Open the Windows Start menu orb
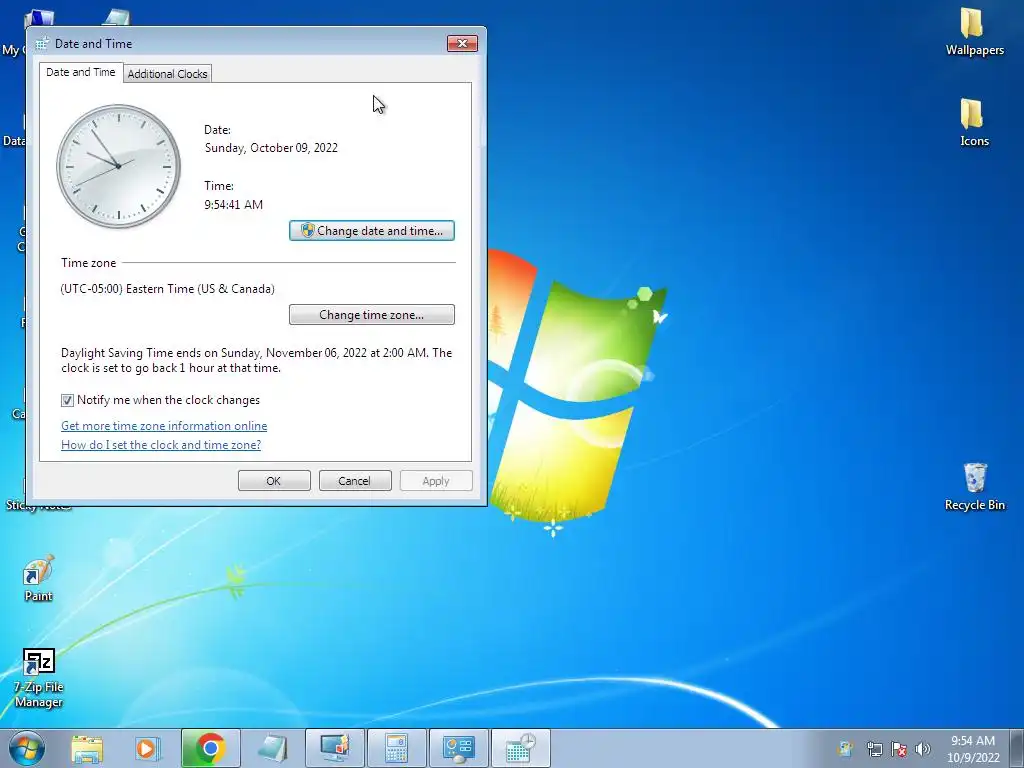Screen dimensions: 1024x768 pos(27,748)
